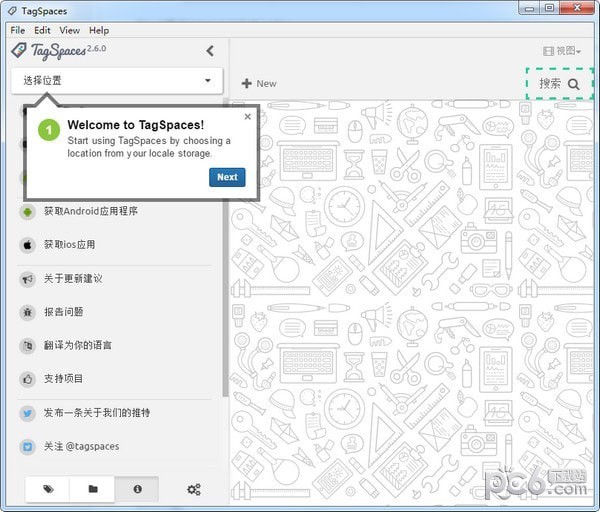Click the Android robot icon
The width and height of the screenshot is (600, 512).
point(28,212)
